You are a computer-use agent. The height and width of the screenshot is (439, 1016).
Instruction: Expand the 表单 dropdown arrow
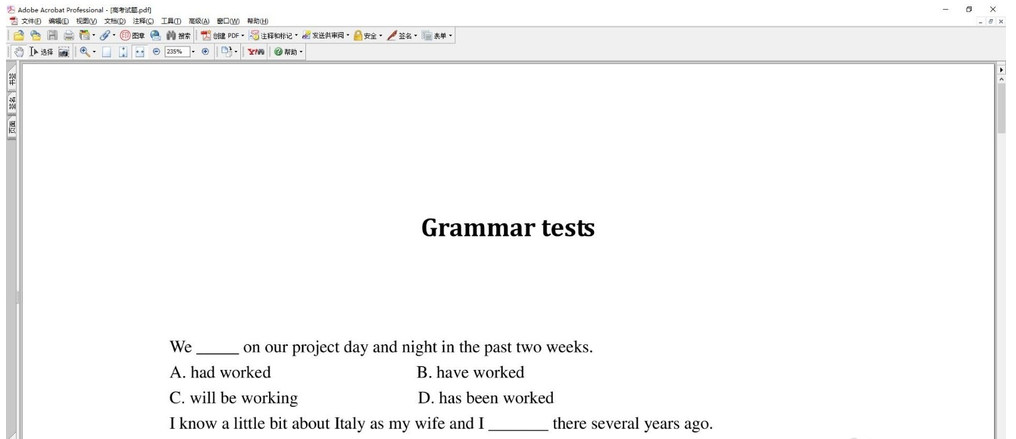coord(450,36)
